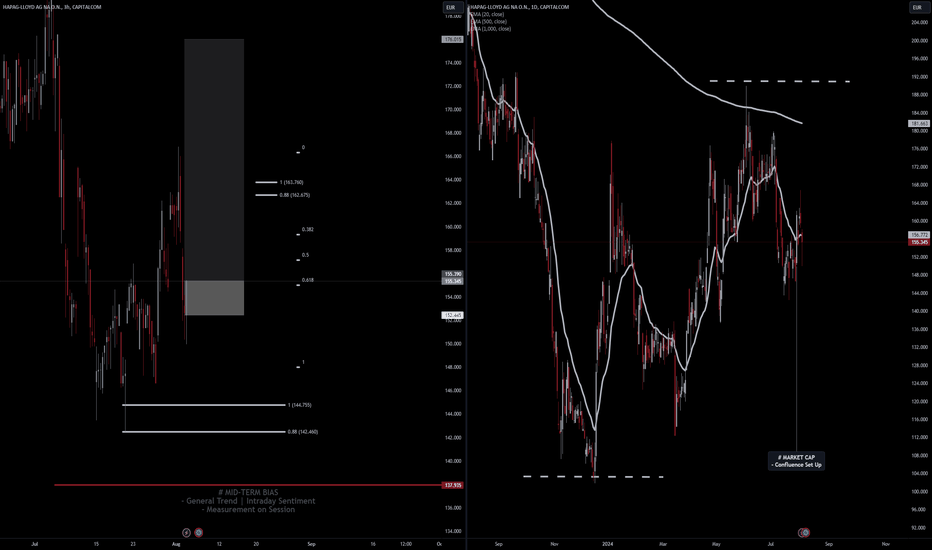Select the lower dashed line on daily chart
The width and height of the screenshot is (932, 550).
(x=593, y=476)
